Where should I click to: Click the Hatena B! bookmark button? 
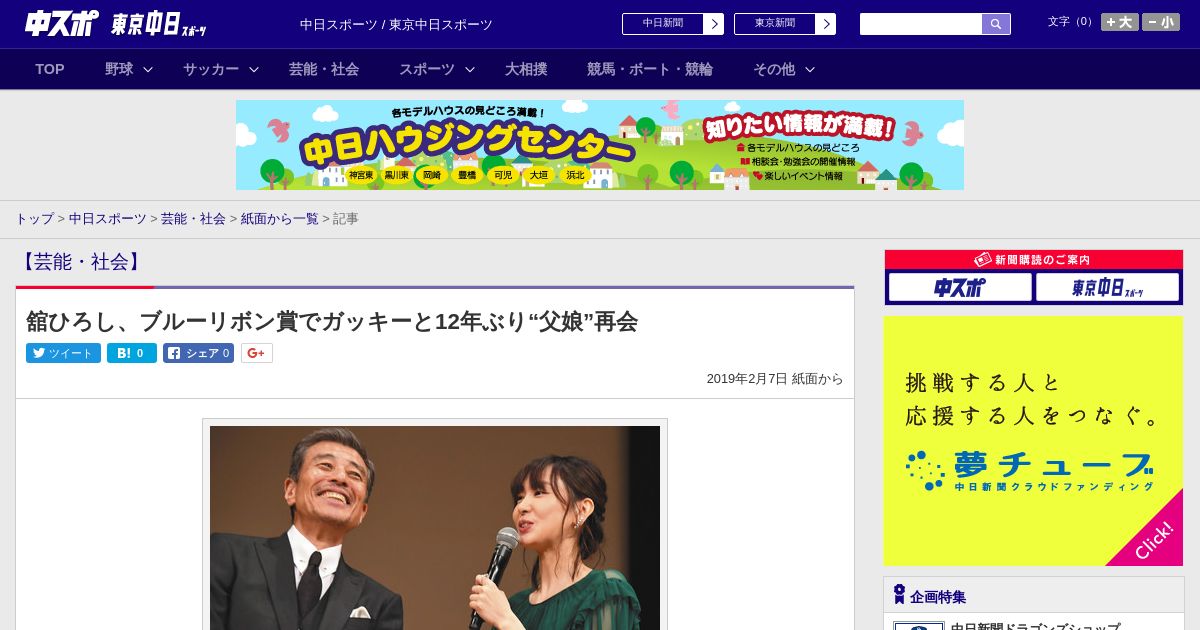coord(132,353)
